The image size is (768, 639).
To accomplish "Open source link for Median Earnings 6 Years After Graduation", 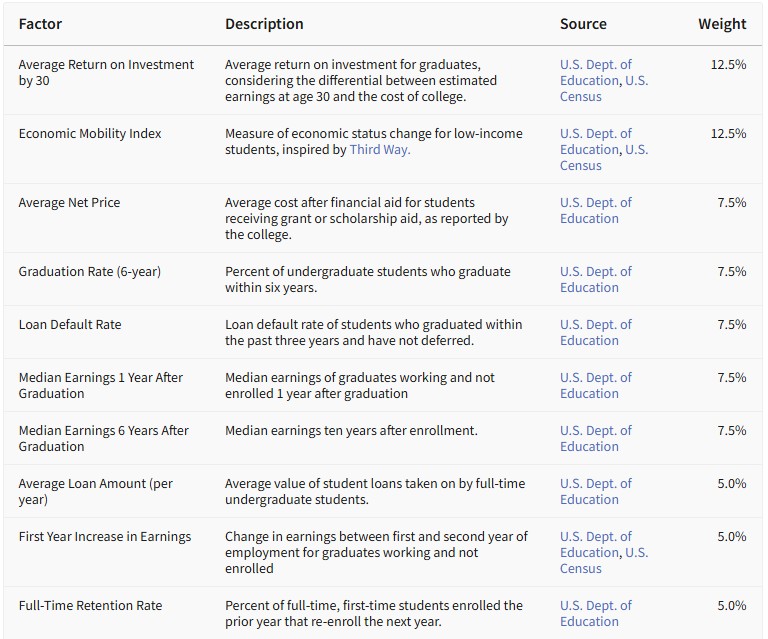I will click(x=595, y=439).
